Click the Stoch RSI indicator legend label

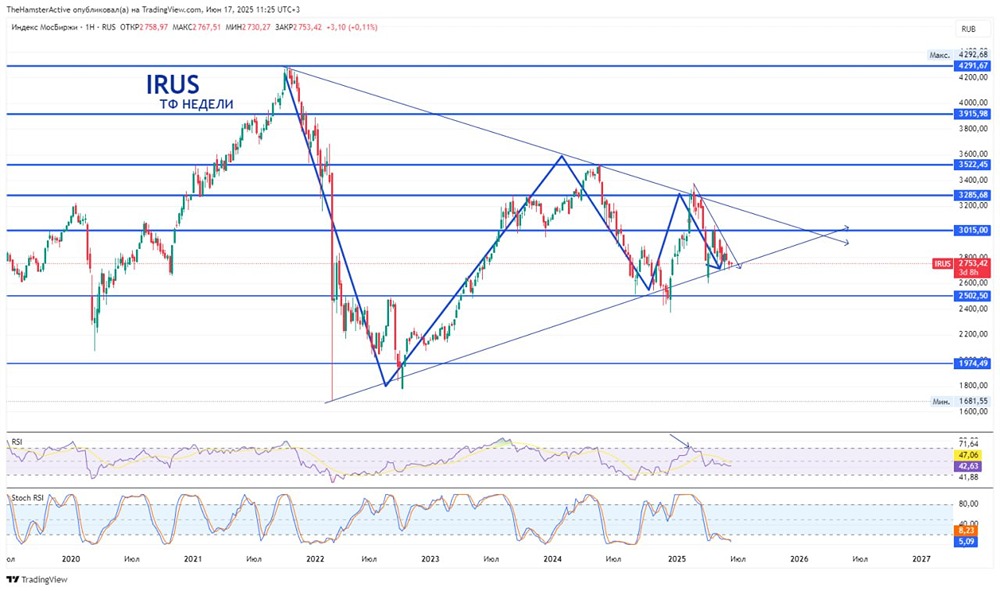pos(27,497)
